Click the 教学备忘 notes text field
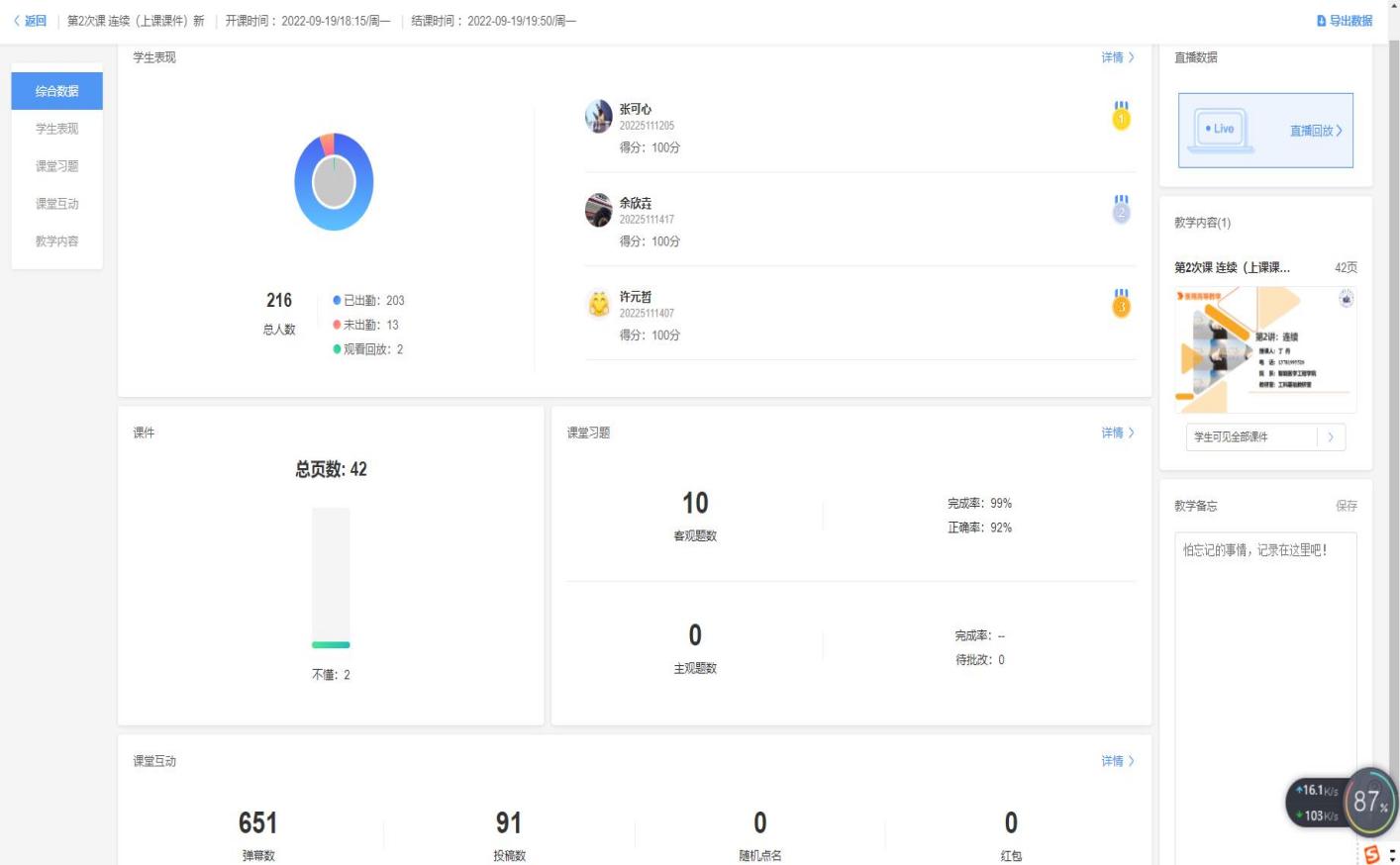Viewport: 1400px width, 865px height. (x=1264, y=693)
